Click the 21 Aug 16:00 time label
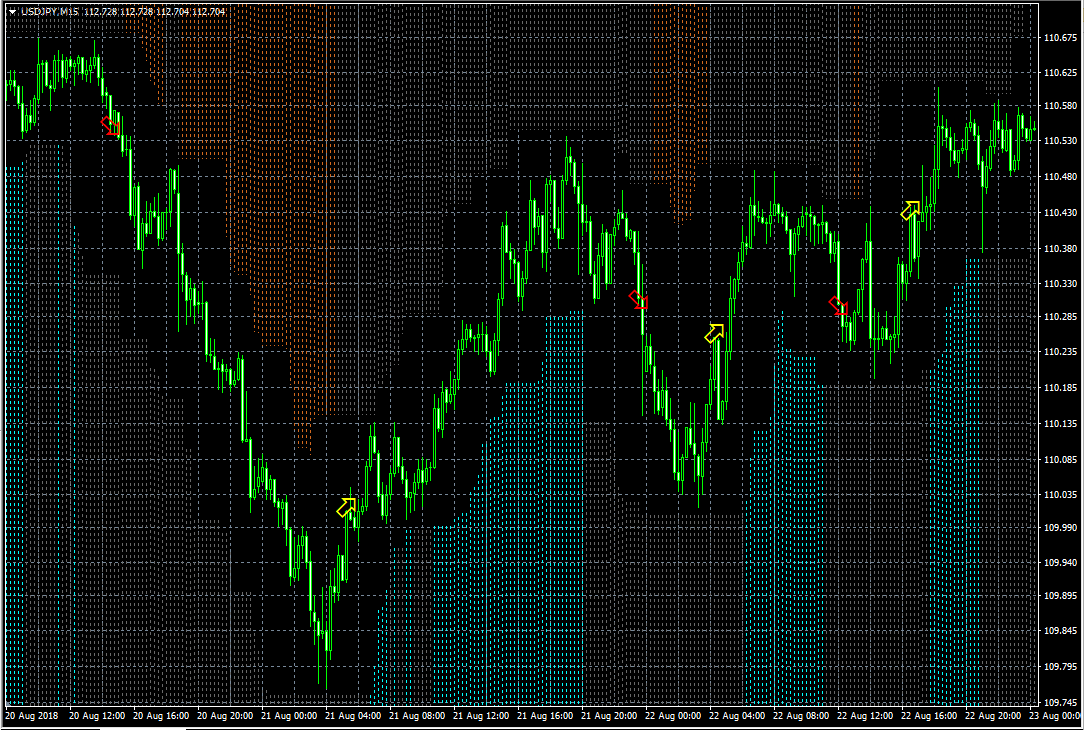The height and width of the screenshot is (730, 1084). click(x=545, y=715)
